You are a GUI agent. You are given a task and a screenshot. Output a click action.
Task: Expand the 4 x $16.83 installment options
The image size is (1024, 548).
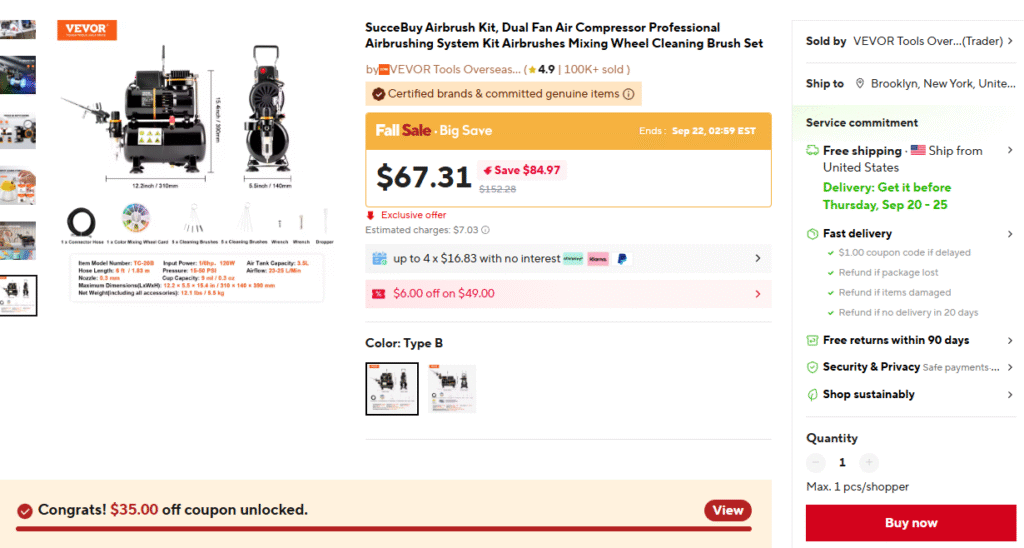coord(757,259)
